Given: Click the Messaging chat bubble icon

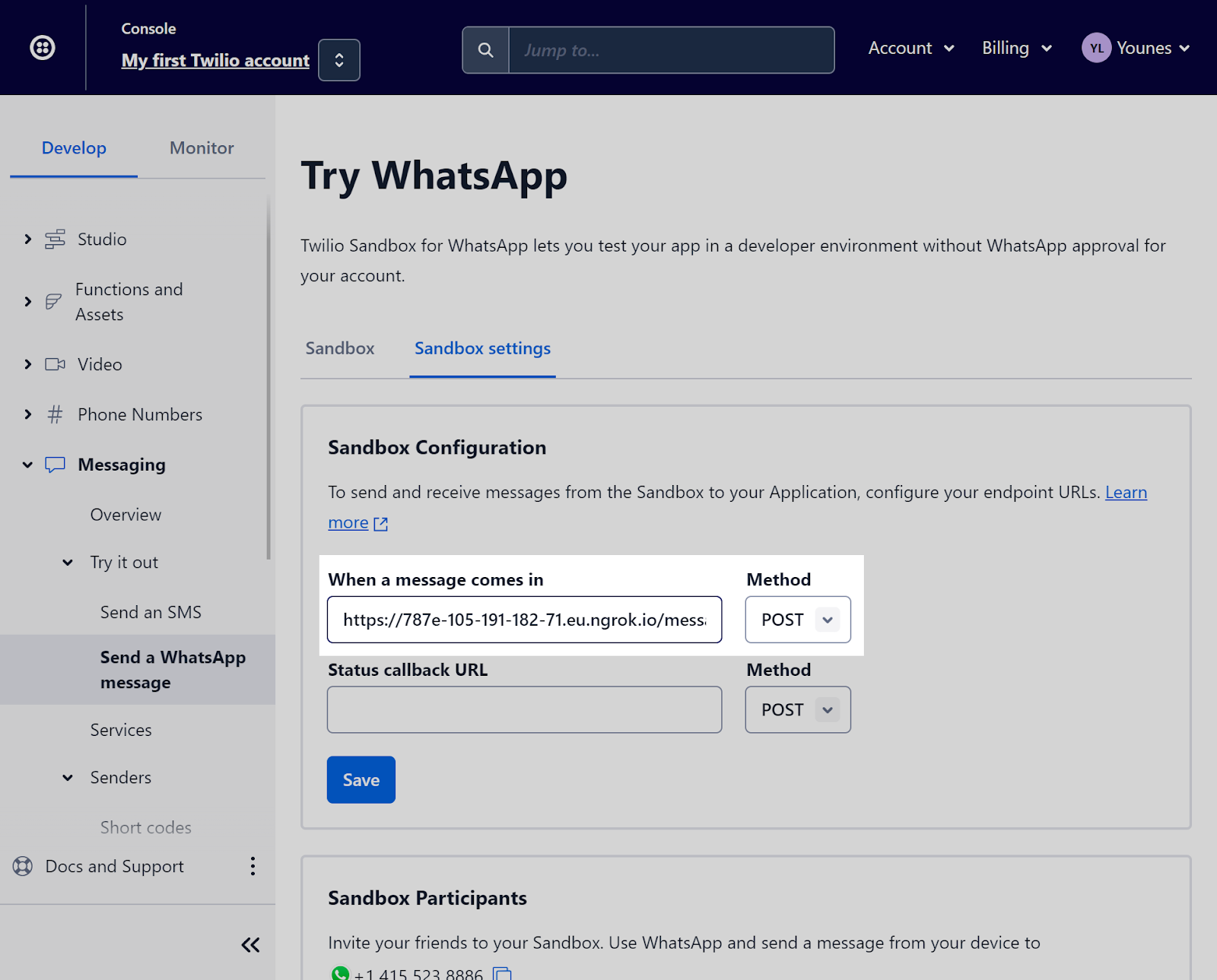Looking at the screenshot, I should coord(55,465).
